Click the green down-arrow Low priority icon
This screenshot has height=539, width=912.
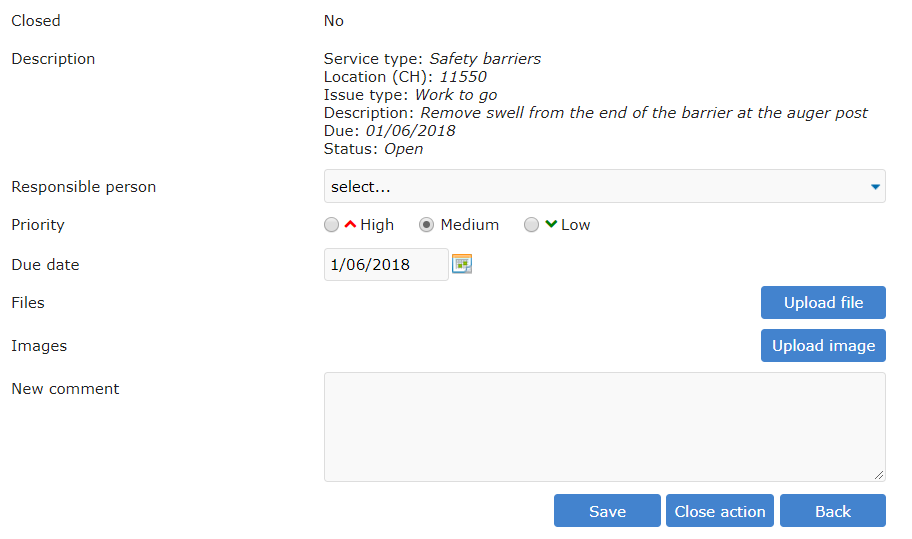(550, 225)
